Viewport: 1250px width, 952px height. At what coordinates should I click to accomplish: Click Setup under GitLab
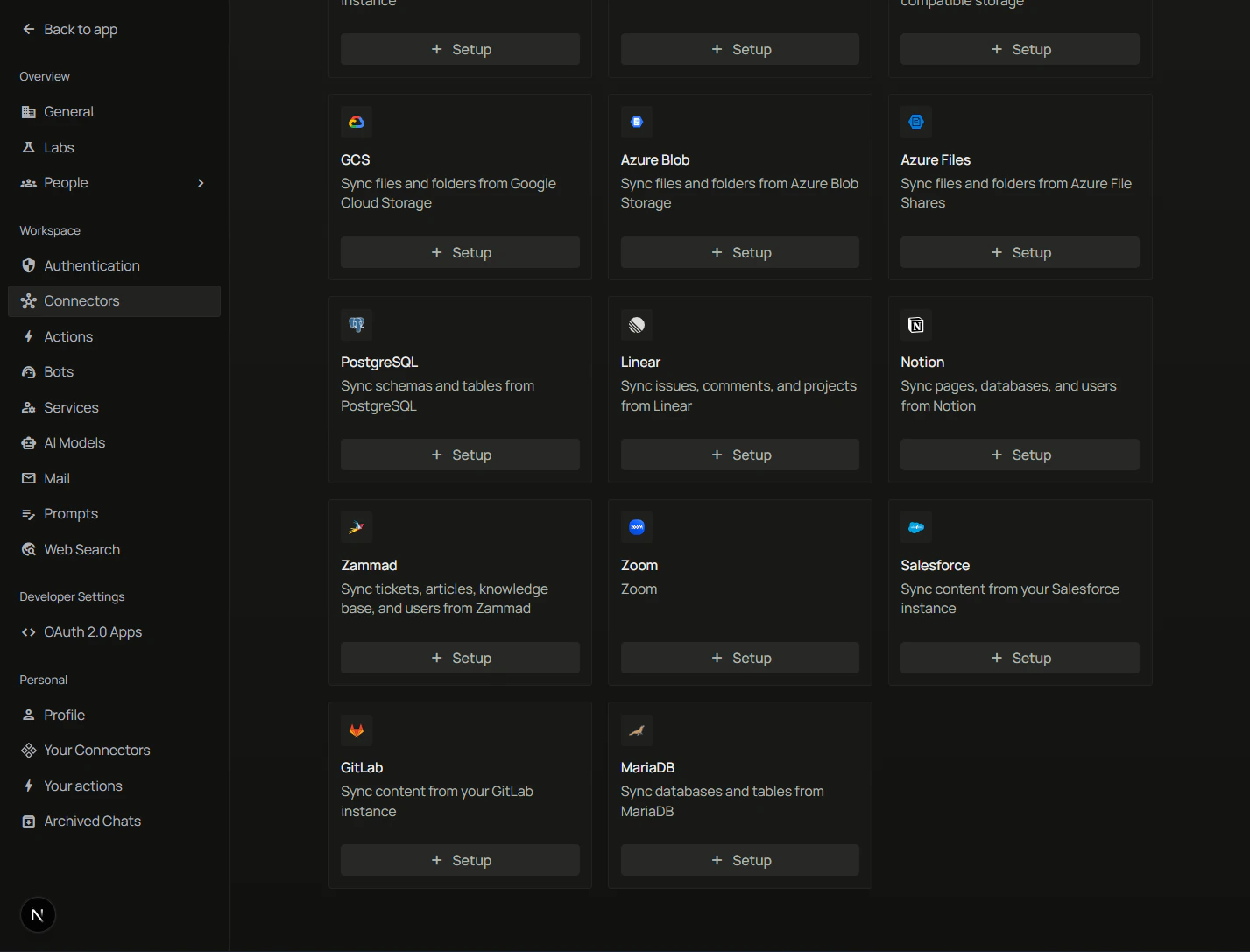[460, 860]
